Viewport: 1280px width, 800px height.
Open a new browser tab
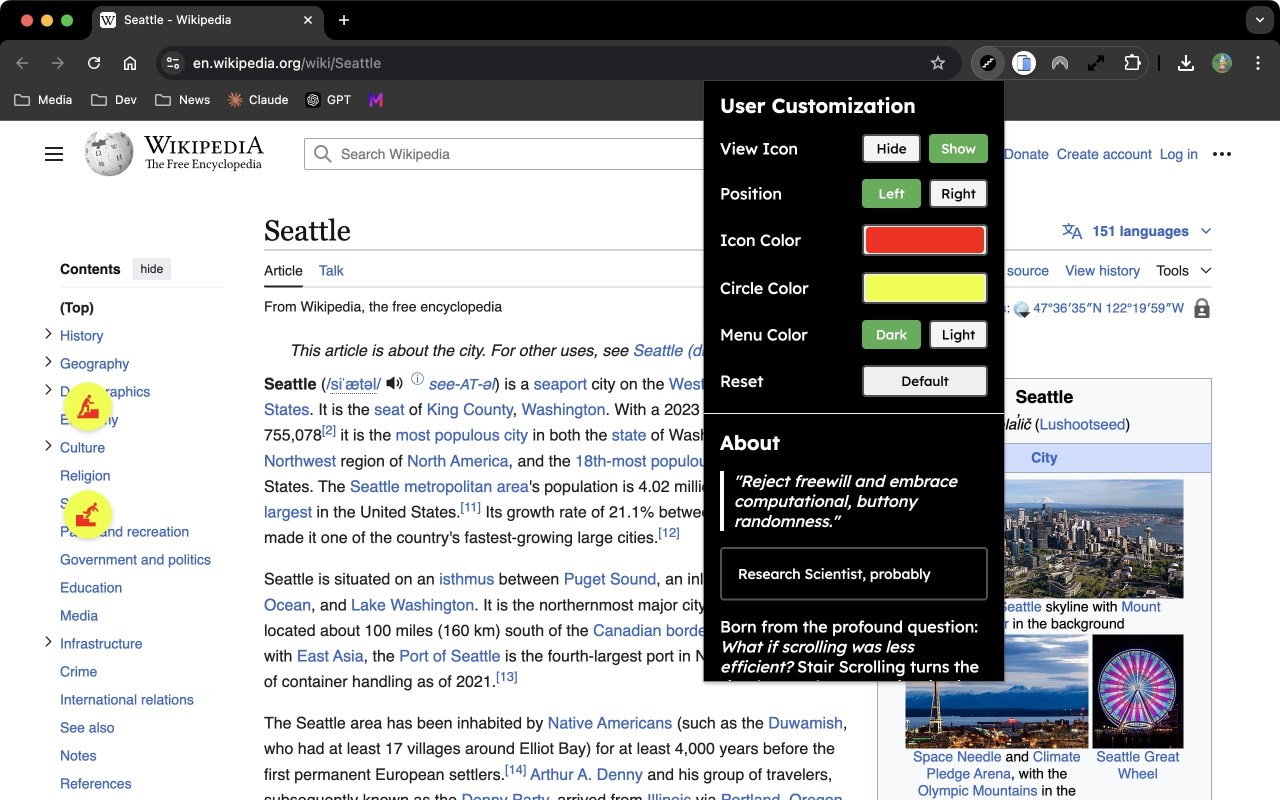344,20
